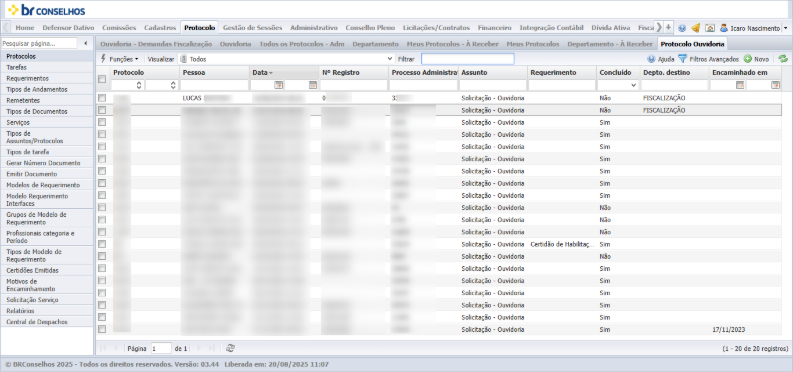Click first Protocolo filter spinner
This screenshot has height=372, width=793.
coord(139,85)
